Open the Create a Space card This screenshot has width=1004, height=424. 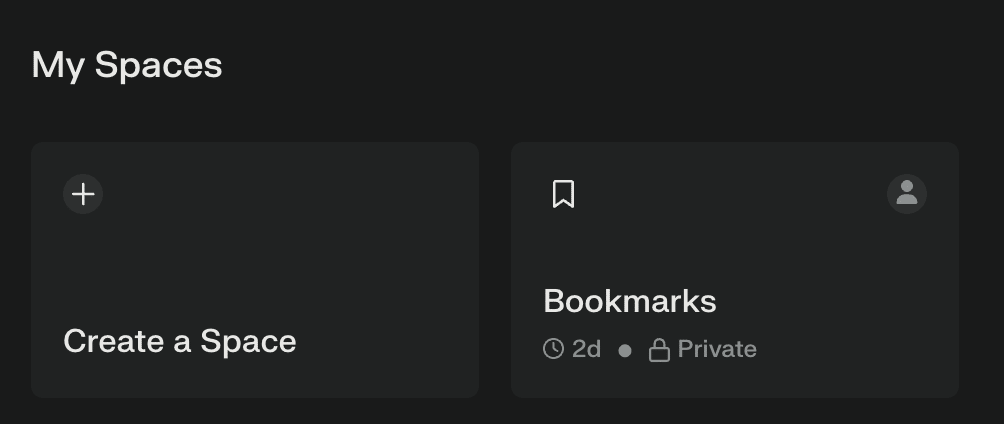[x=255, y=270]
